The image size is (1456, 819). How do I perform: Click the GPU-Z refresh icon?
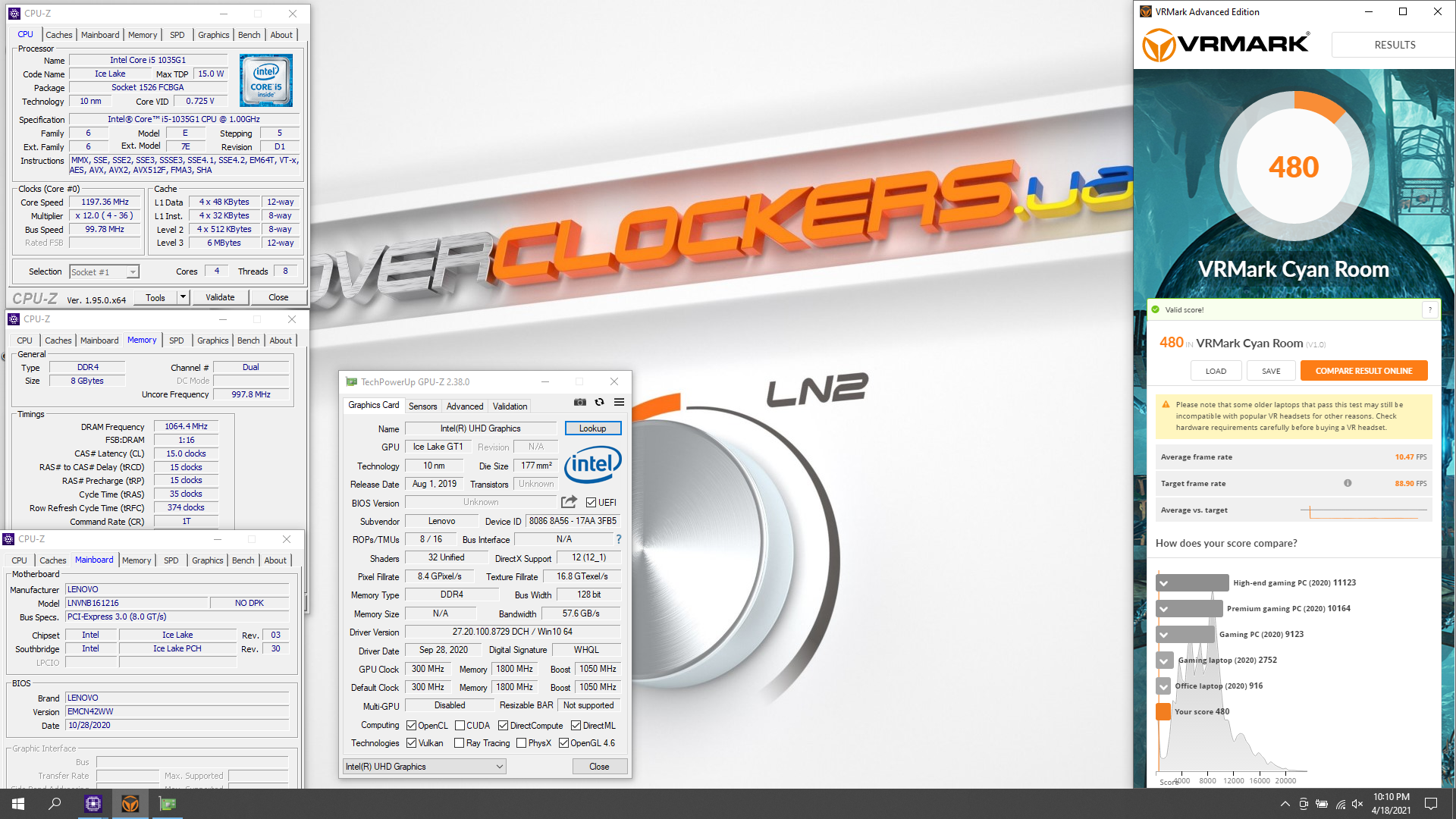(x=599, y=403)
